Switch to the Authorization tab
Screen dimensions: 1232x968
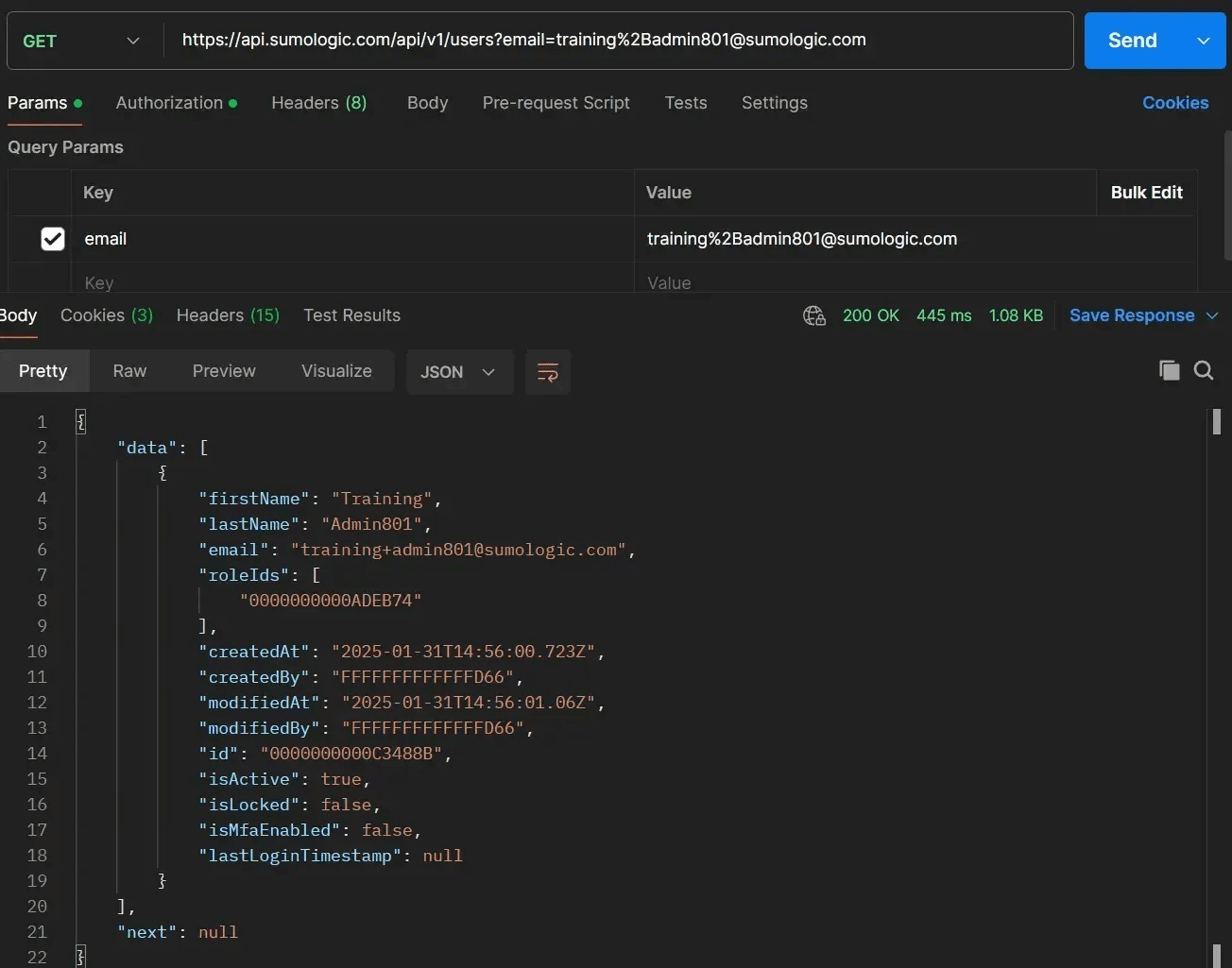[170, 103]
